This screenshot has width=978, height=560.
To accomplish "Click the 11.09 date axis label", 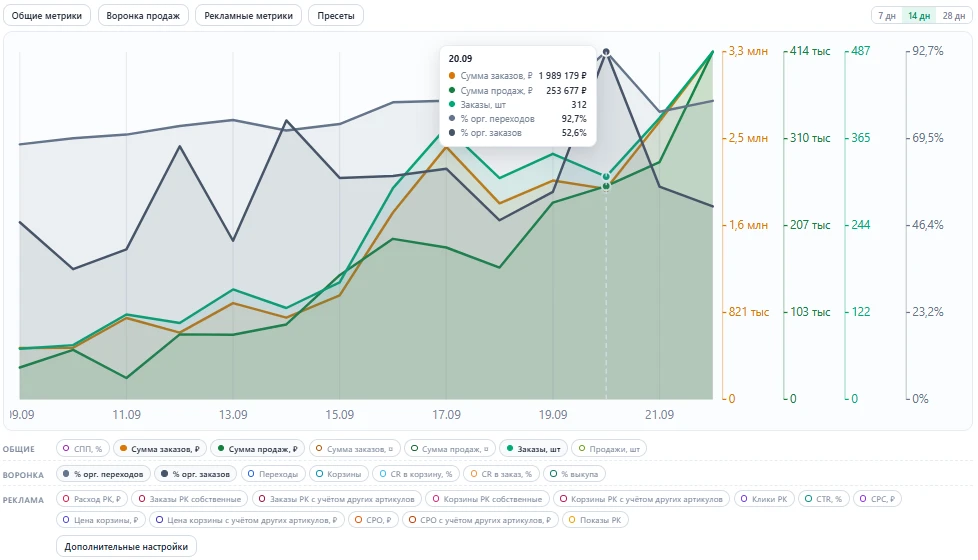I will coord(127,415).
